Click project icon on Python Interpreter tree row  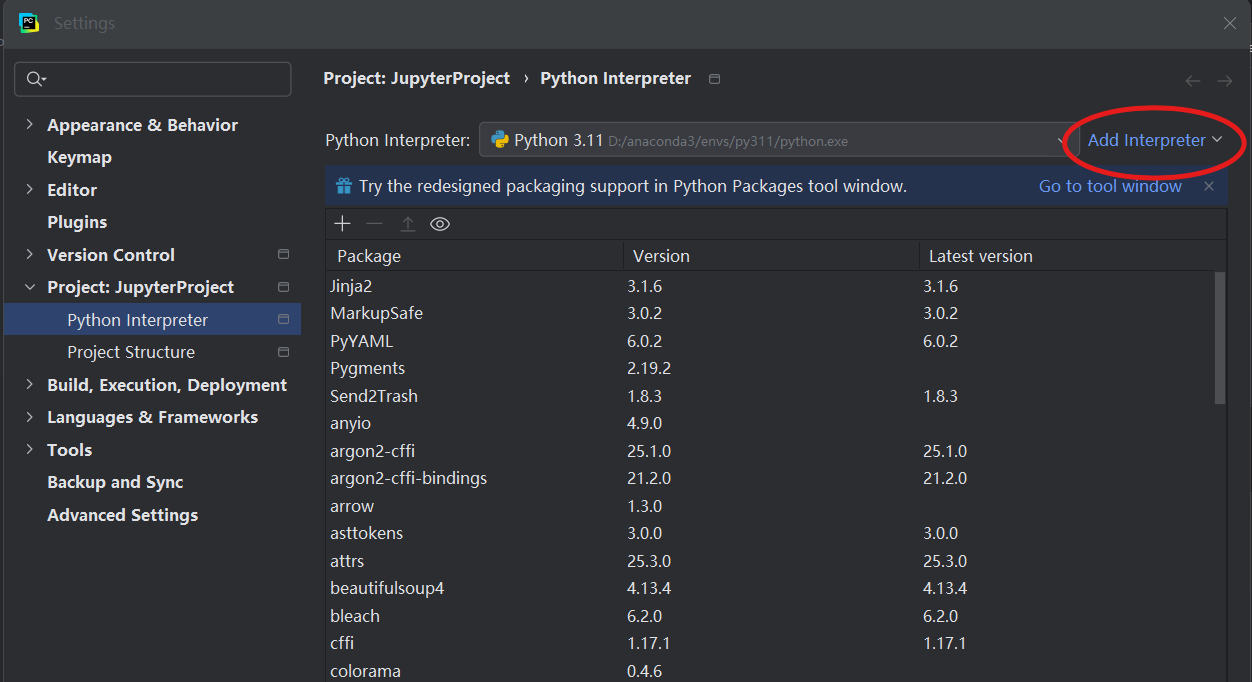click(x=283, y=320)
